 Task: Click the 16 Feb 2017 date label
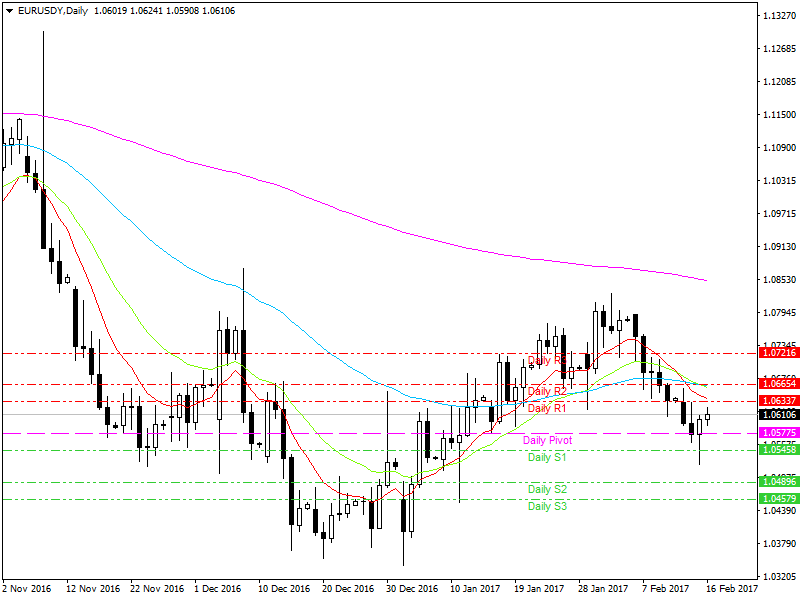[732, 589]
